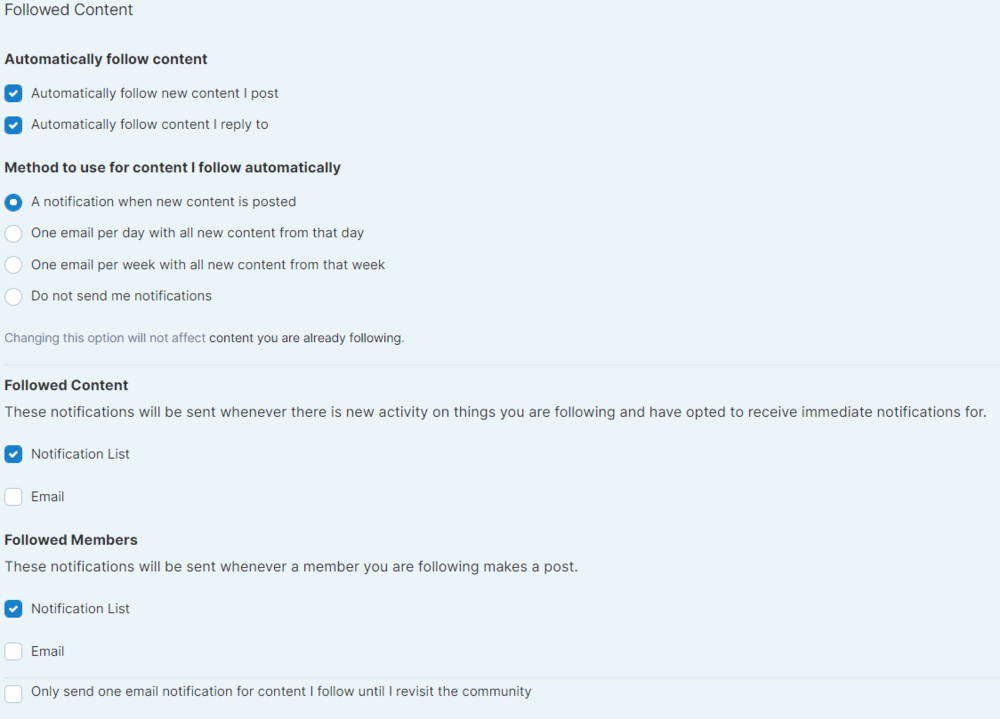Enable Email checkbox under Followed Members
The width and height of the screenshot is (1000, 719).
[13, 652]
